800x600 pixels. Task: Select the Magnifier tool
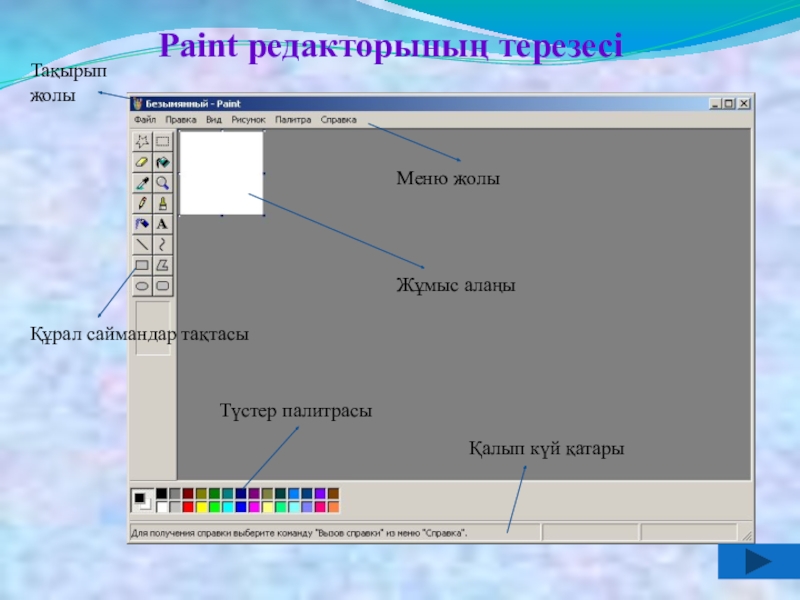pyautogui.click(x=162, y=183)
